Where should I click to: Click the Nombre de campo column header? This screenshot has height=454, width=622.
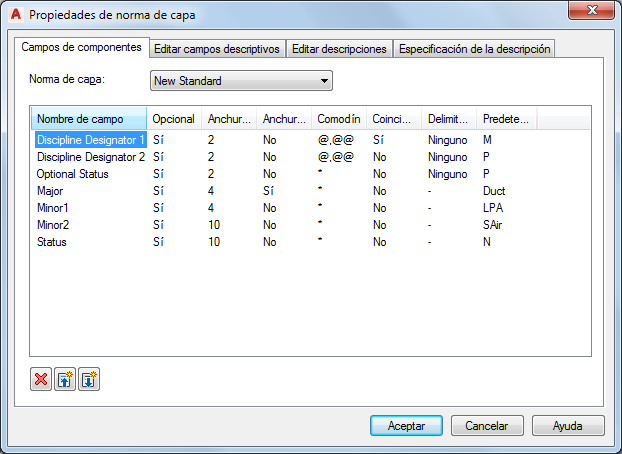tap(89, 119)
